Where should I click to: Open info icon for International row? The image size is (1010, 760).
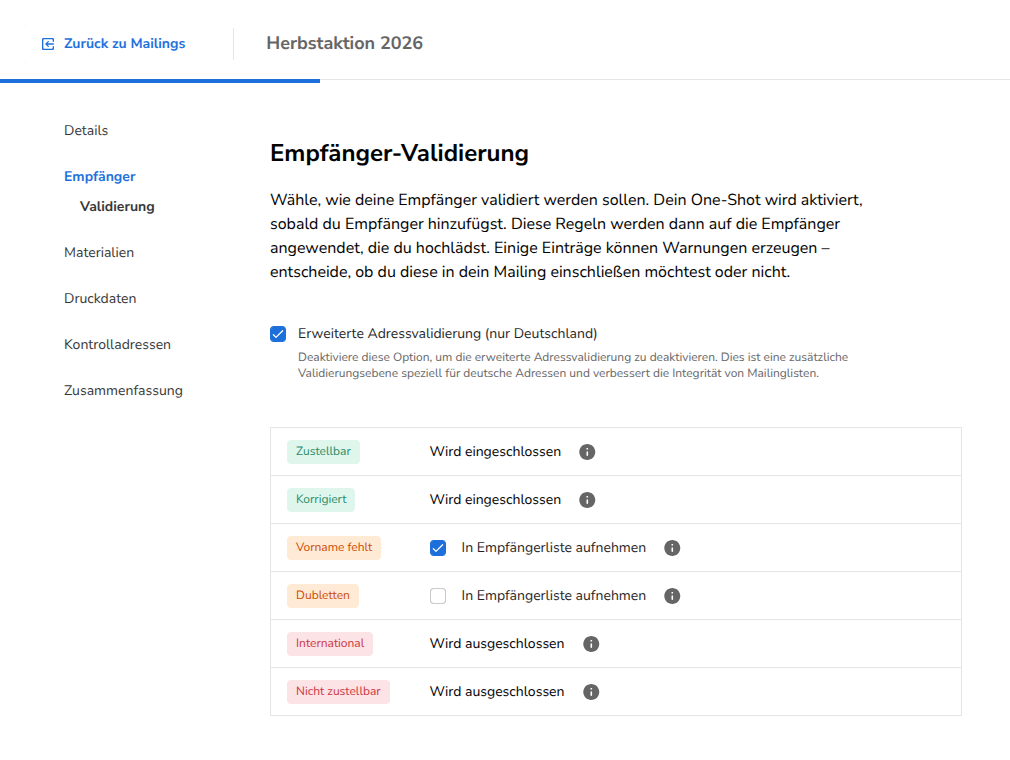tap(591, 644)
